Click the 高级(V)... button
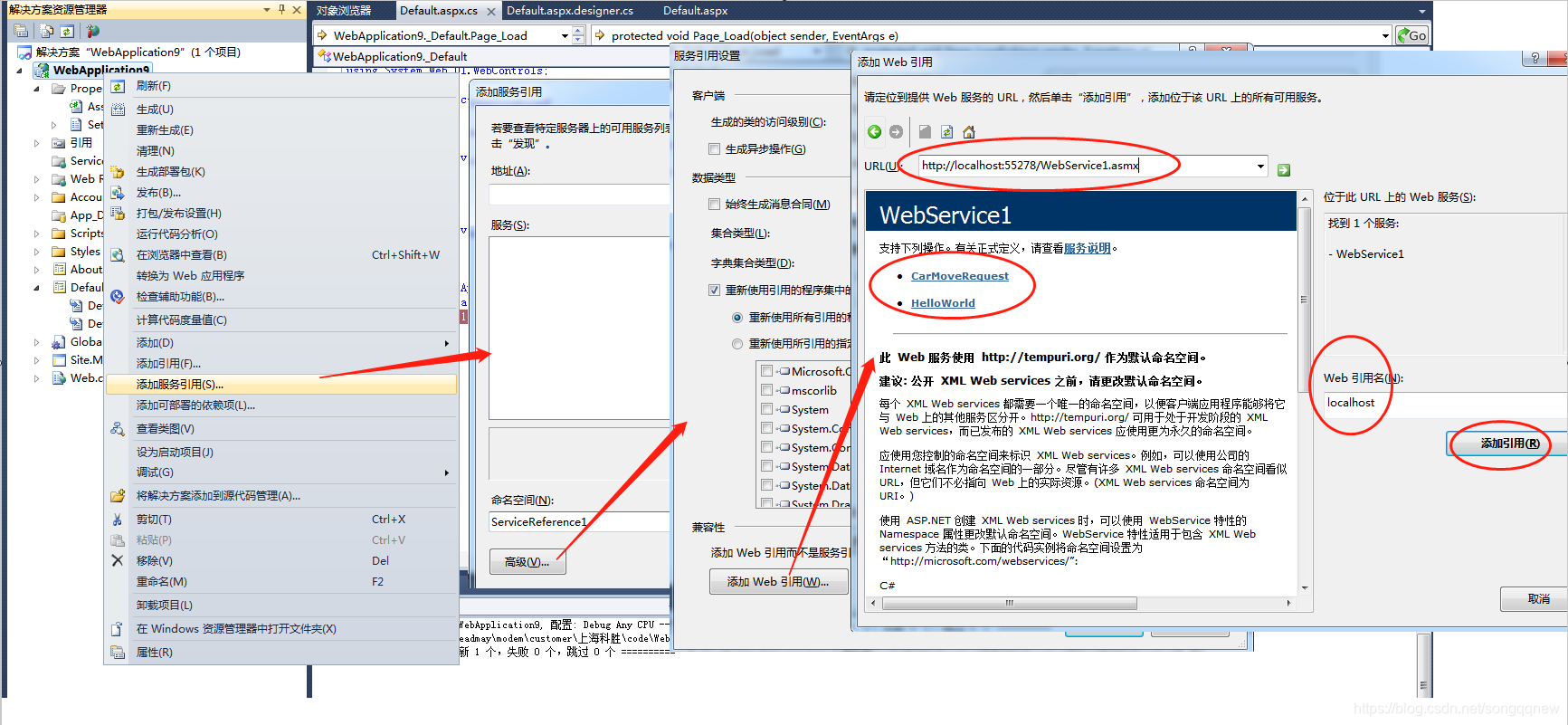This screenshot has height=725, width=1568. tap(528, 562)
